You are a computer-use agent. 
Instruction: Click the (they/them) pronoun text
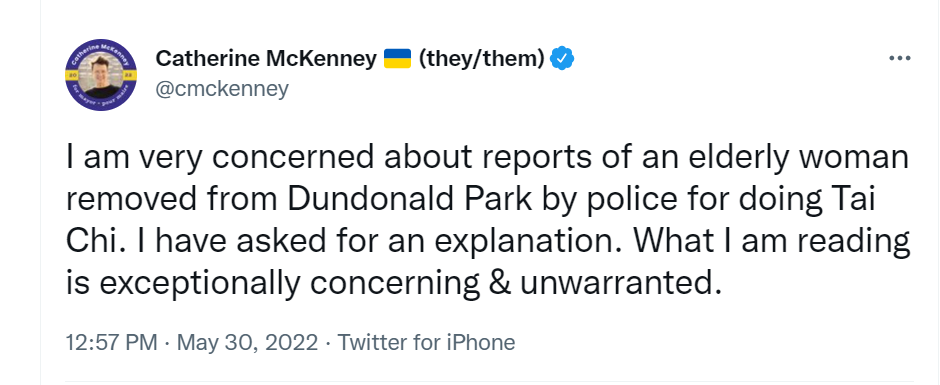coord(481,58)
